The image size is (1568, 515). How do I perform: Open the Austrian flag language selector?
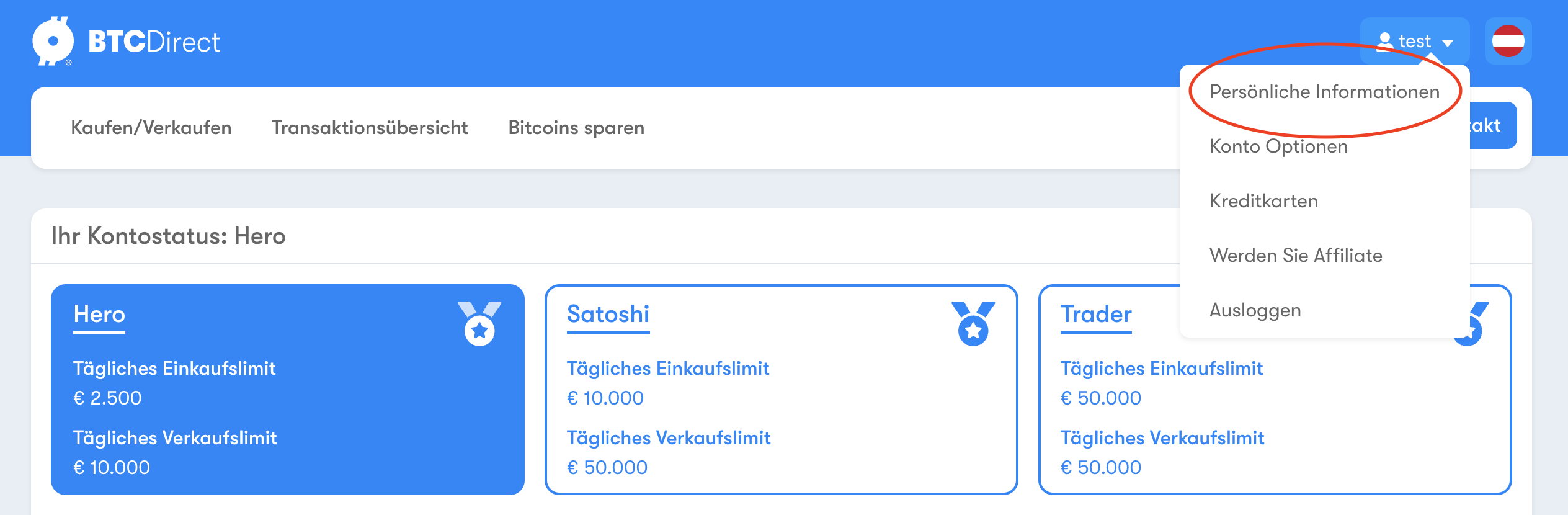tap(1508, 41)
